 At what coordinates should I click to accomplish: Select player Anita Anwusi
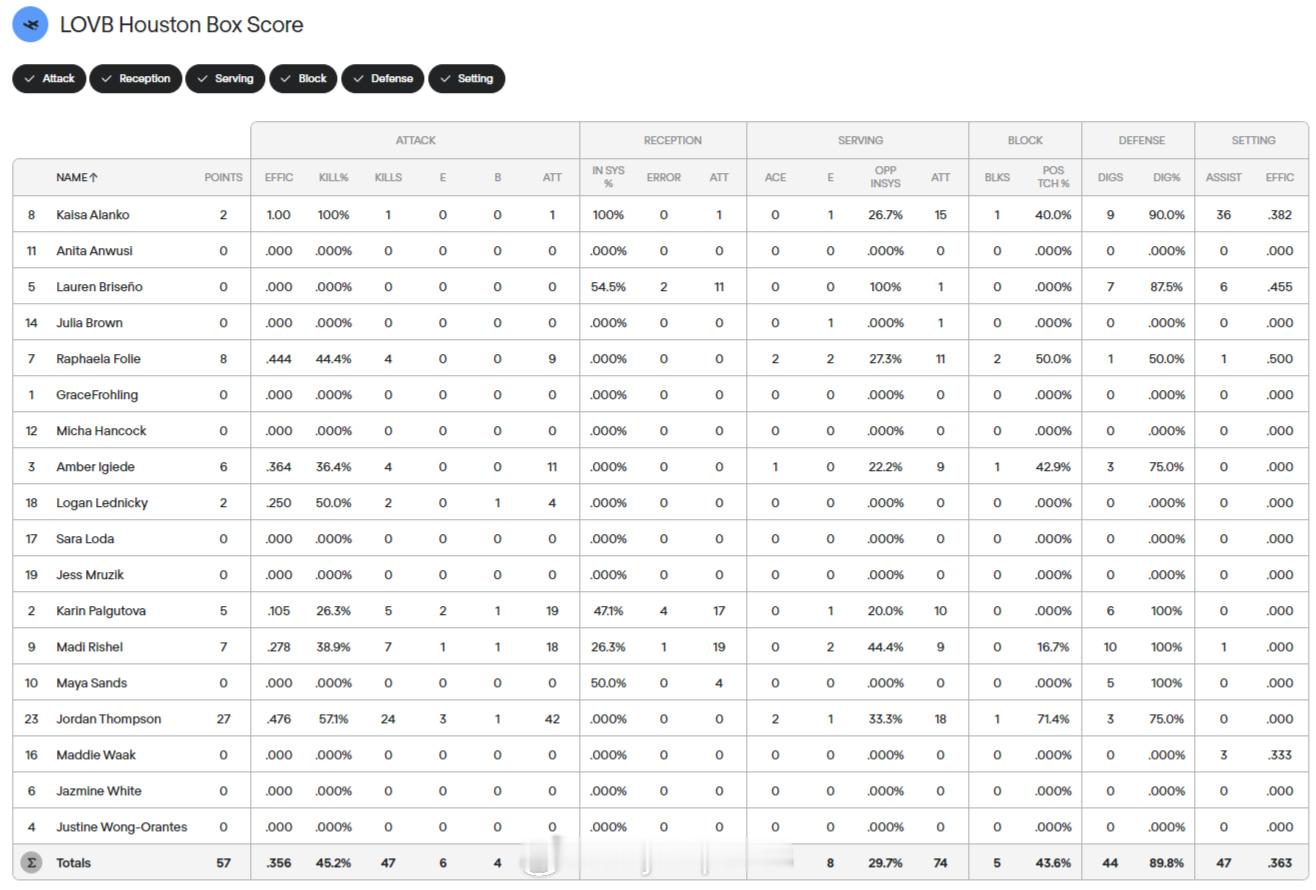tap(94, 251)
